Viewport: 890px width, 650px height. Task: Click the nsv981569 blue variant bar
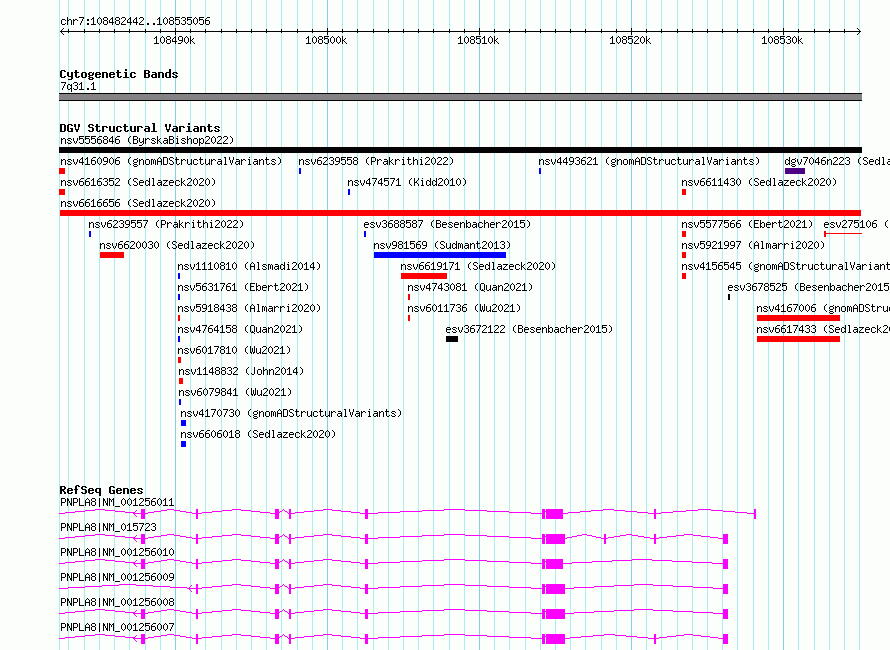click(440, 255)
